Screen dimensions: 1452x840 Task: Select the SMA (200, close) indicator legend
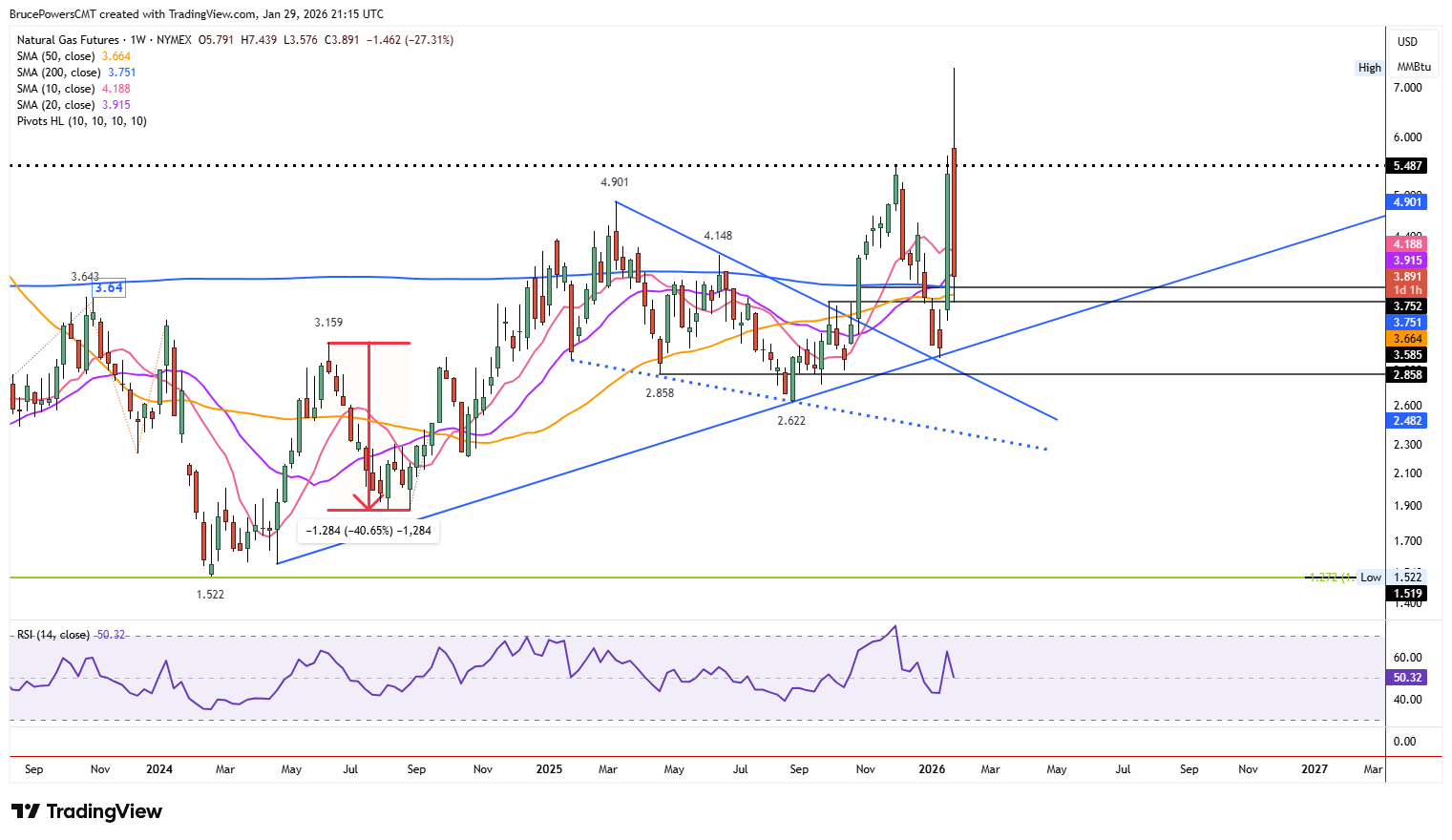coord(76,73)
